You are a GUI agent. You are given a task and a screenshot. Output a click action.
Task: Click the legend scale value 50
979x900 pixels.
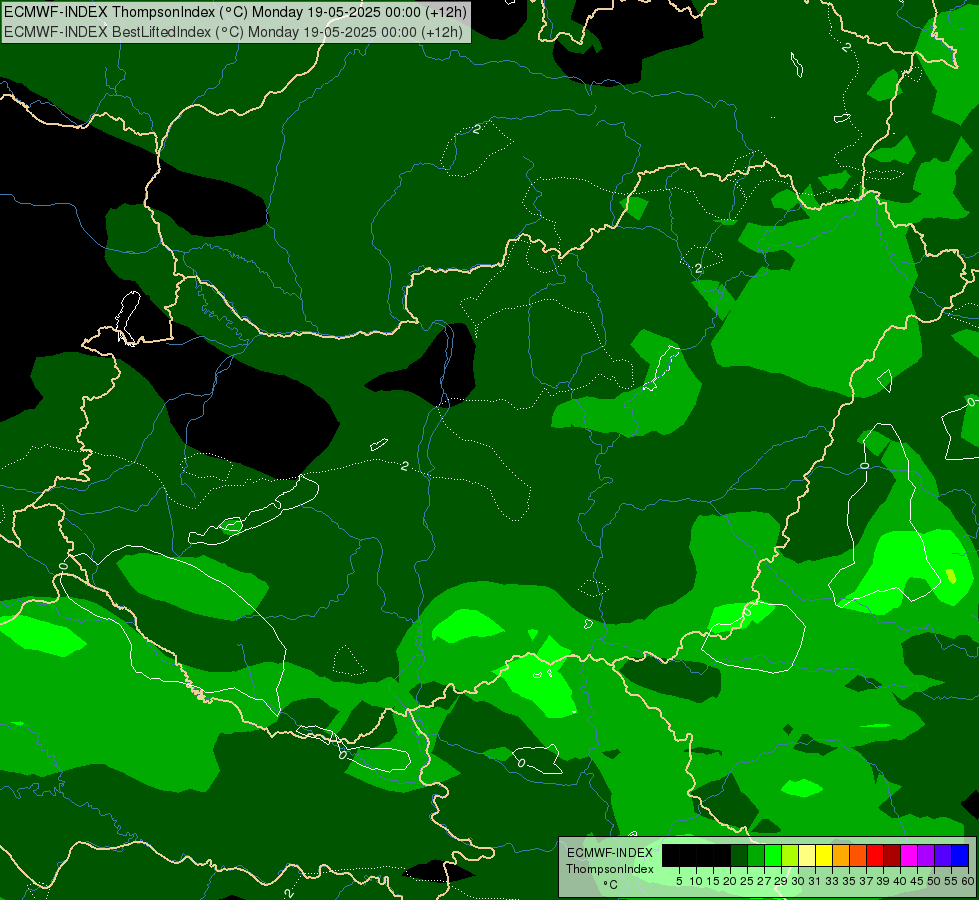[x=935, y=881]
